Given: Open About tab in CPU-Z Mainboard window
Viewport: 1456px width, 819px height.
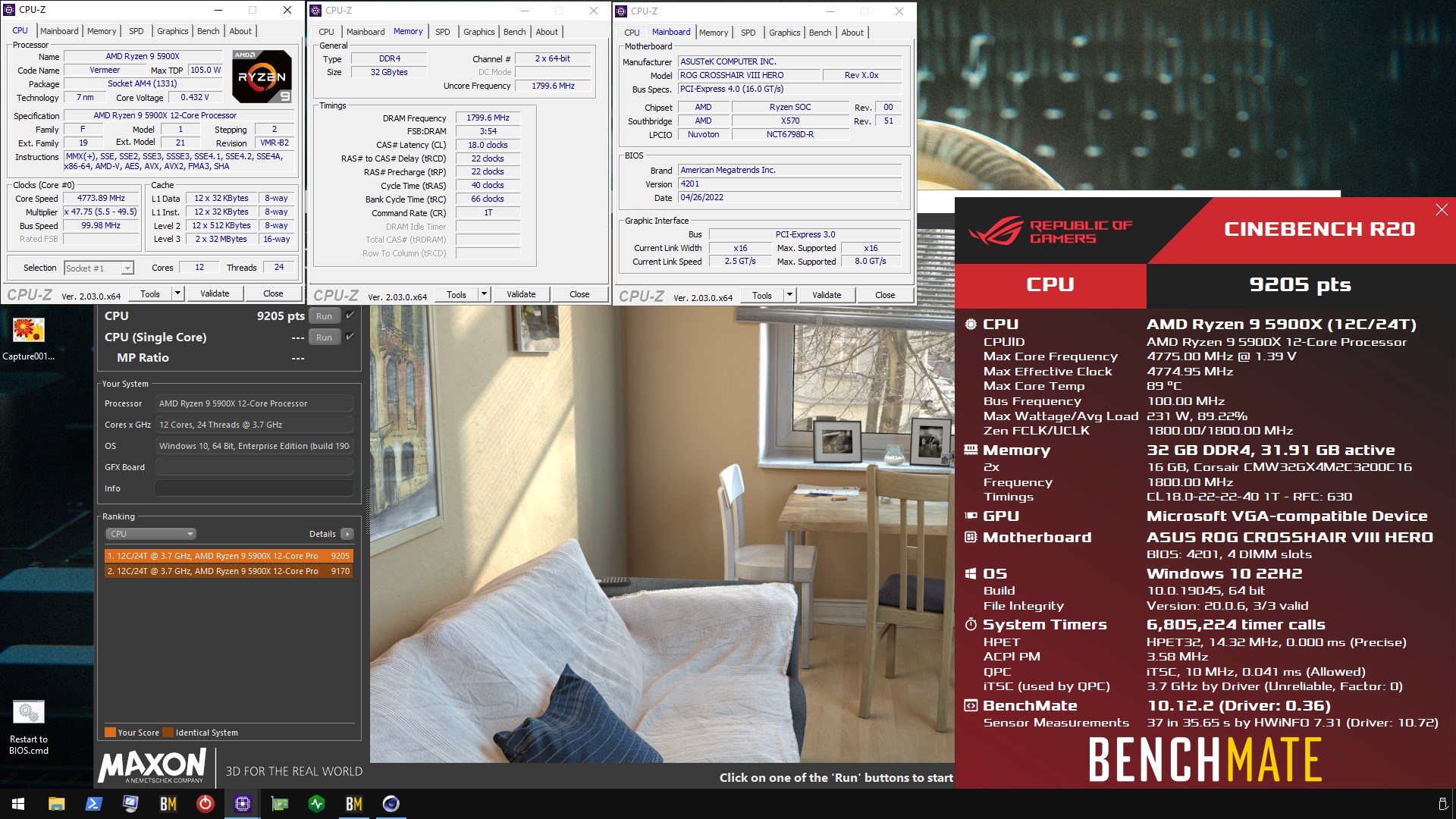Looking at the screenshot, I should (x=852, y=33).
